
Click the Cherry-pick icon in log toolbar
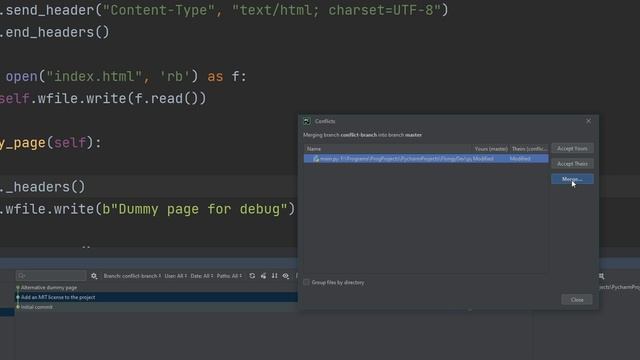(263, 276)
